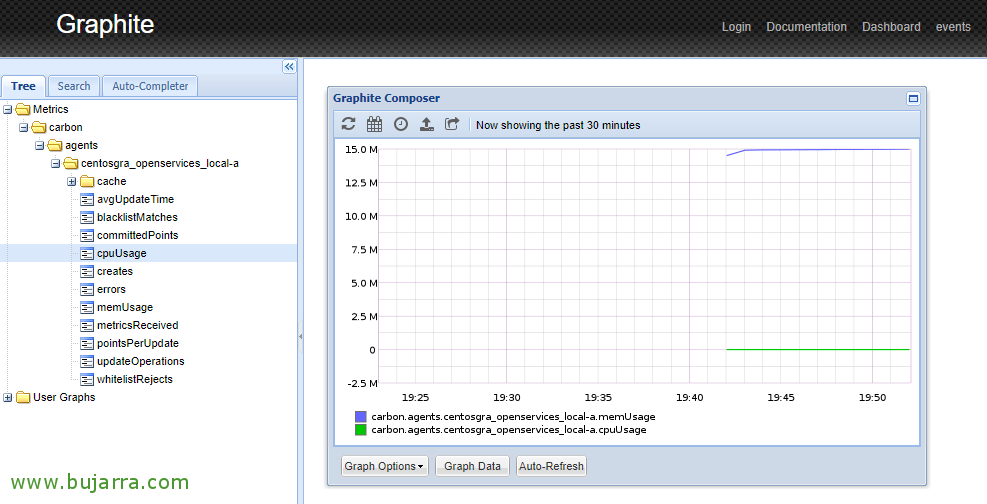Image resolution: width=987 pixels, height=504 pixels.
Task: Click the Metrics folder icon
Action: [23, 109]
